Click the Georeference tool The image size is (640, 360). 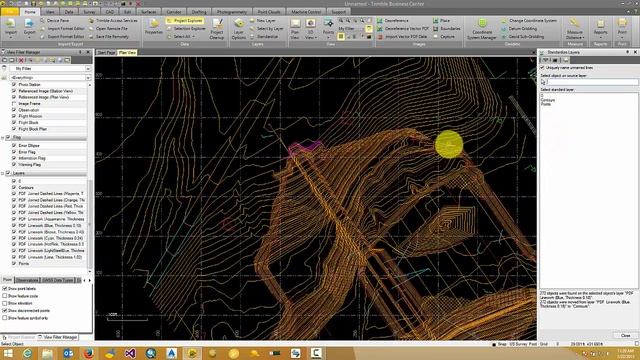coord(393,20)
